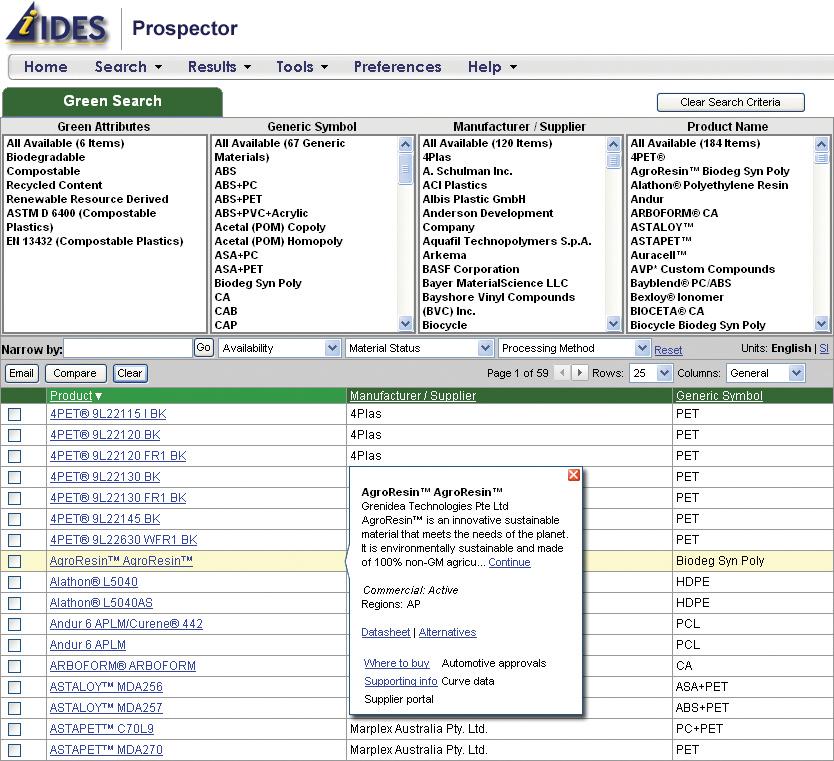Screen dimensions: 834x761
Task: Click Product Name list scrollbar thumb
Action: coord(821,157)
